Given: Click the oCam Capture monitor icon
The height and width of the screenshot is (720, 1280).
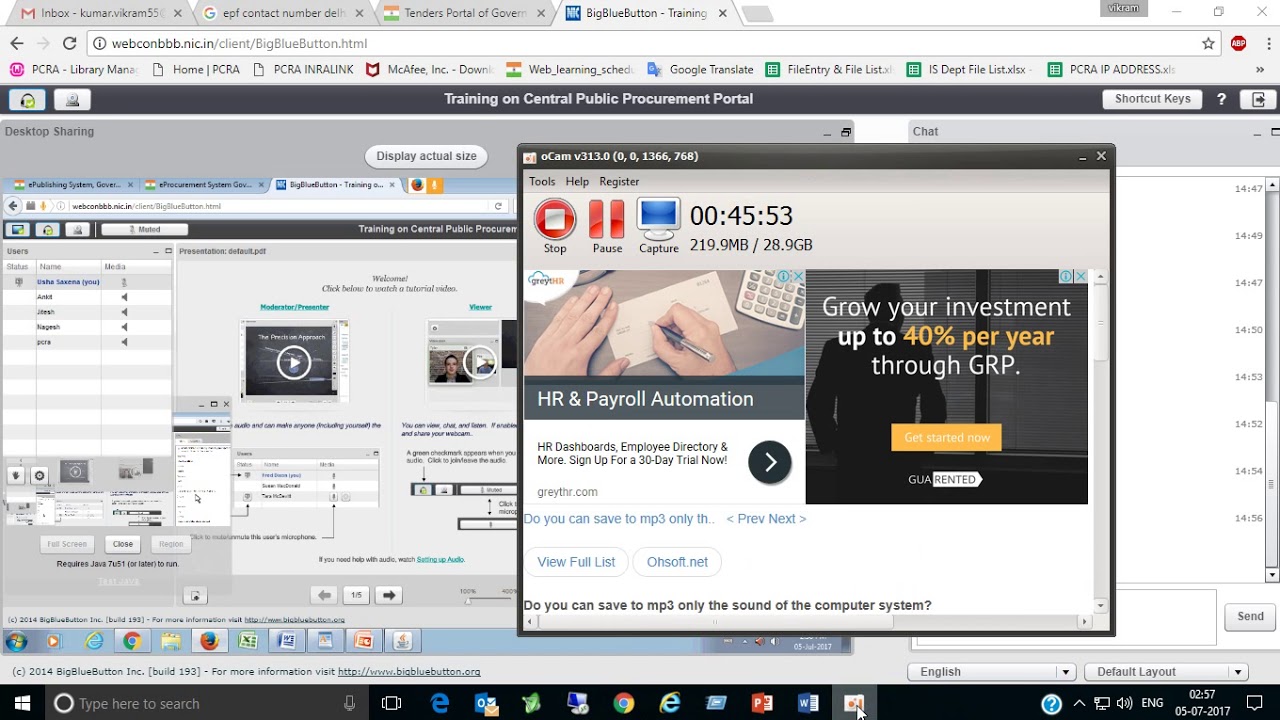Looking at the screenshot, I should [x=658, y=219].
